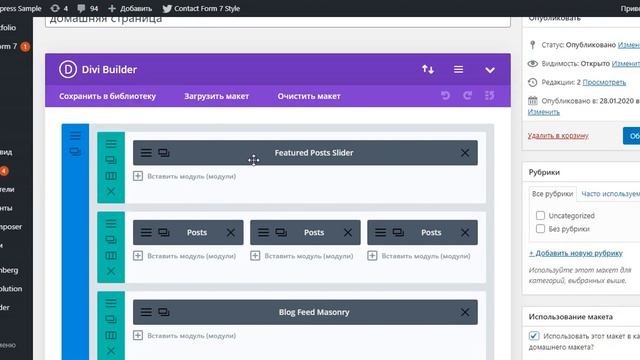Image resolution: width=640 pixels, height=360 pixels.
Task: Delete the three-Posts row
Action: point(111,271)
